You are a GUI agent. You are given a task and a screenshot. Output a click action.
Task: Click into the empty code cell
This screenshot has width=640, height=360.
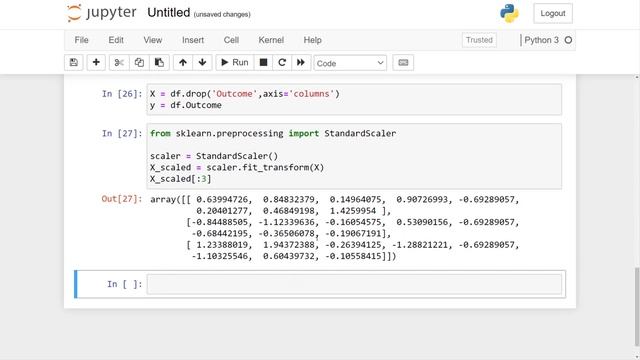(354, 284)
